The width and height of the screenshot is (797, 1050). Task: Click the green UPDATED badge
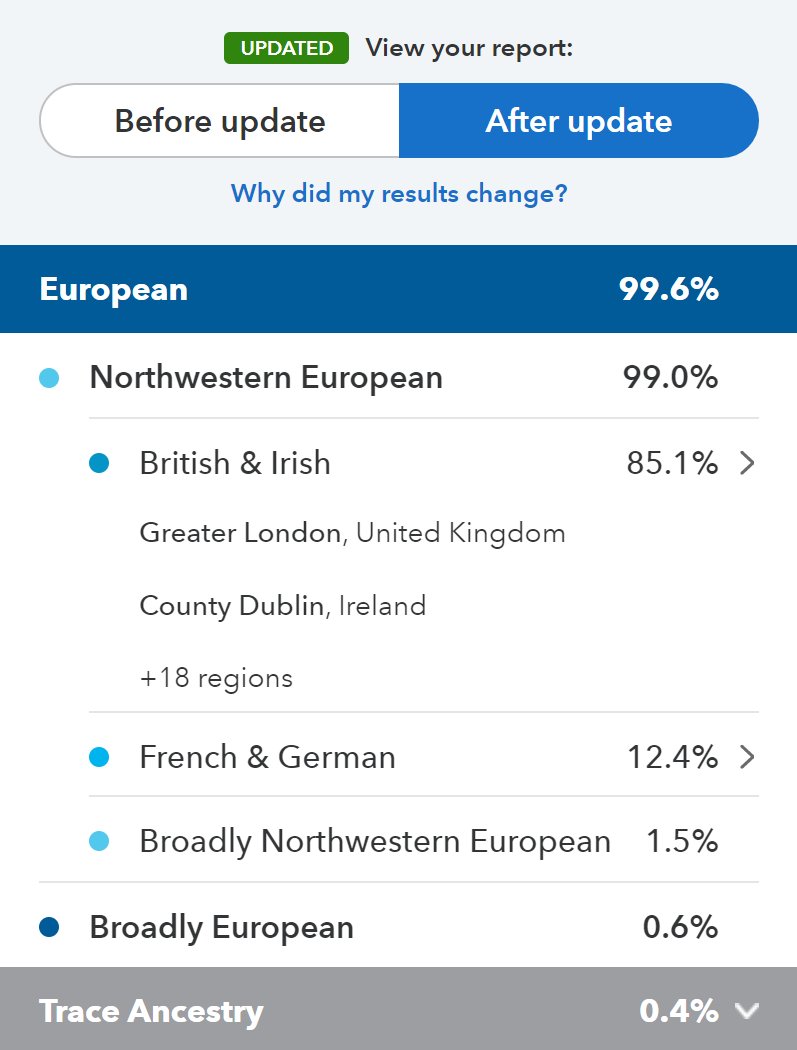[x=286, y=48]
